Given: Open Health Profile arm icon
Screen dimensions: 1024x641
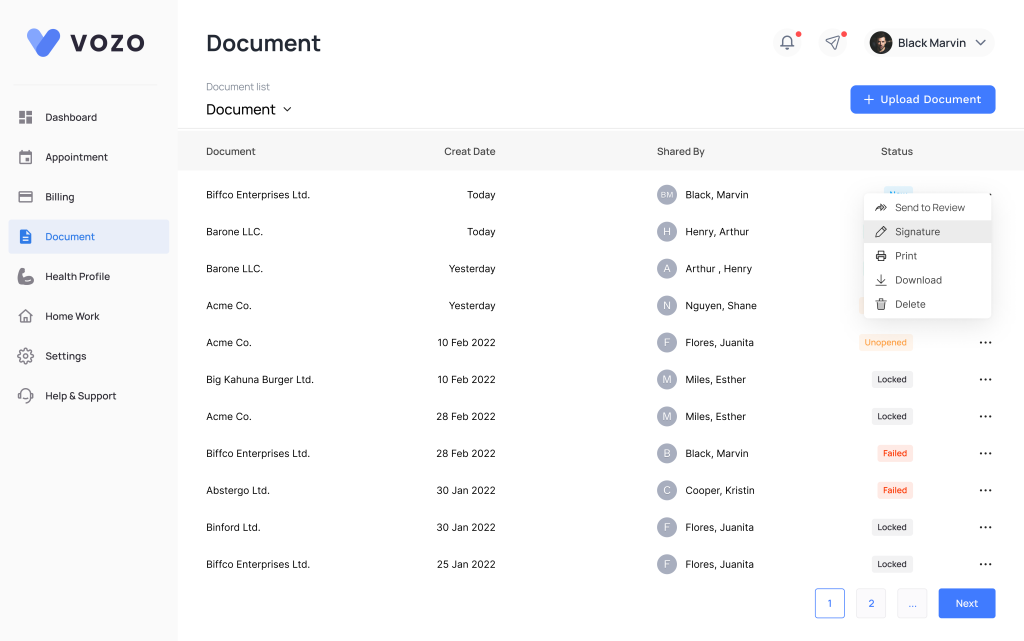Looking at the screenshot, I should [x=26, y=276].
